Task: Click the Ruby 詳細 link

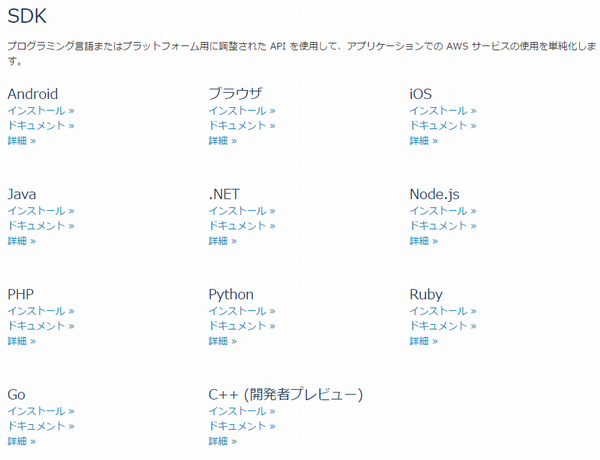Action: 423,341
